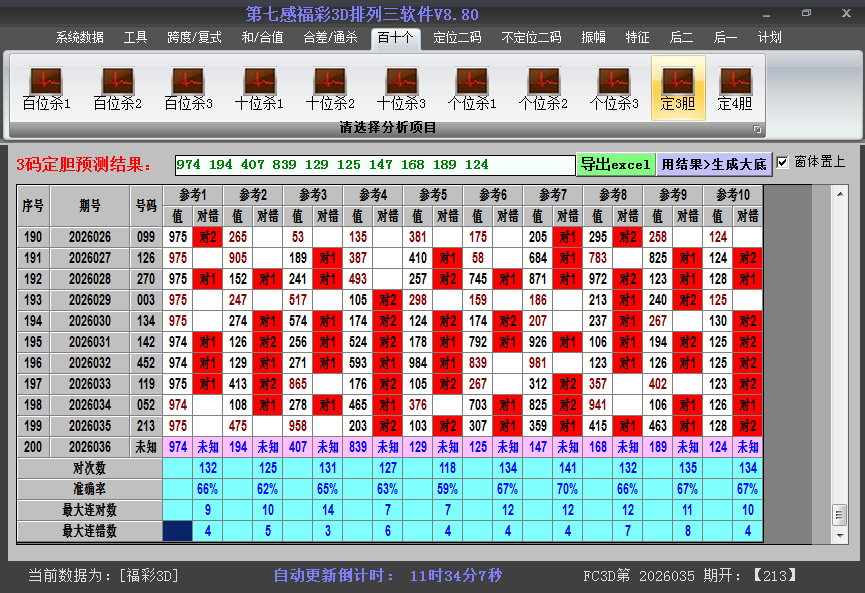Open the 定位二码 tab

coord(457,38)
